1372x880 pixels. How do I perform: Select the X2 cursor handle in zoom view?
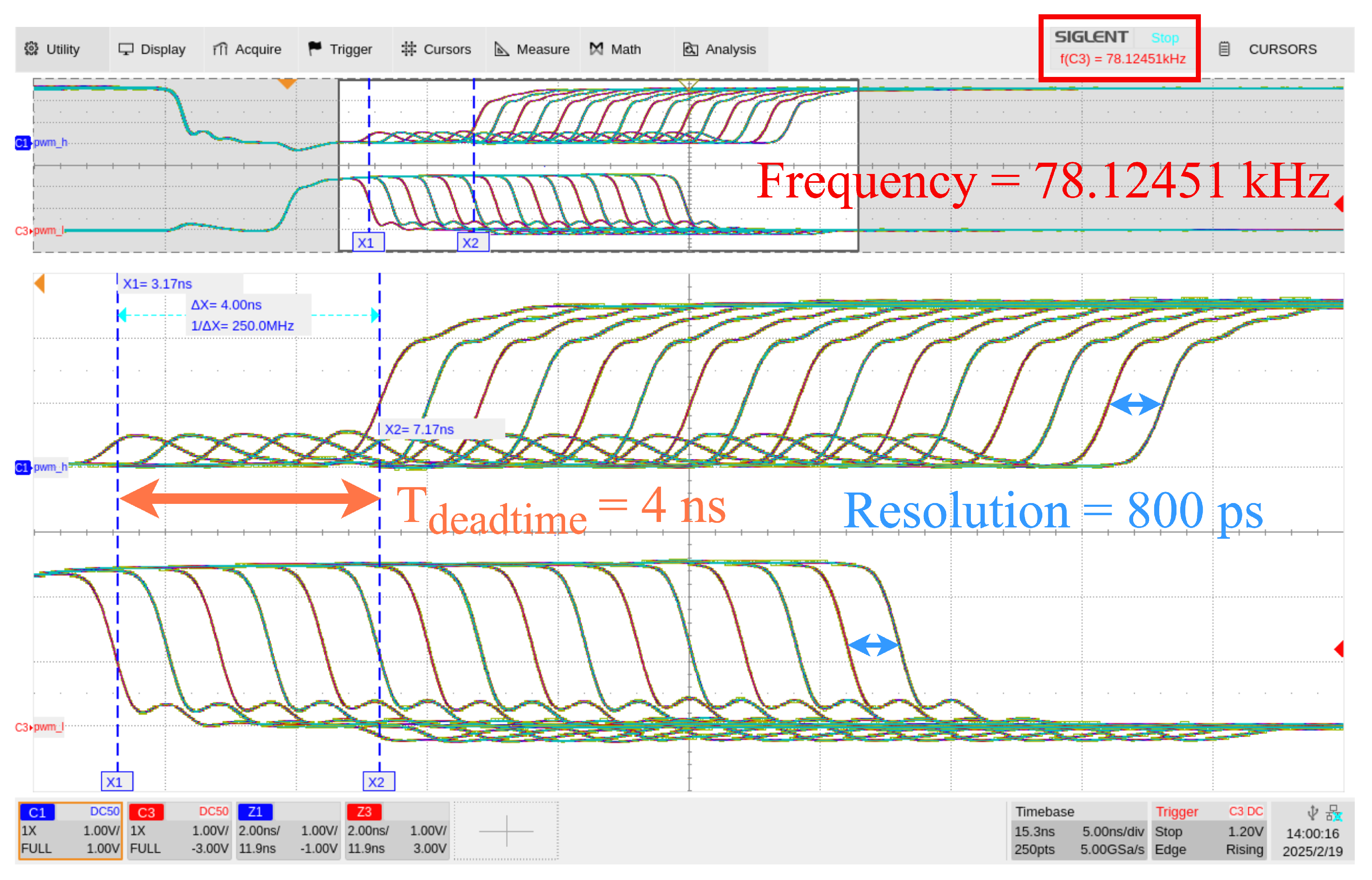click(379, 781)
